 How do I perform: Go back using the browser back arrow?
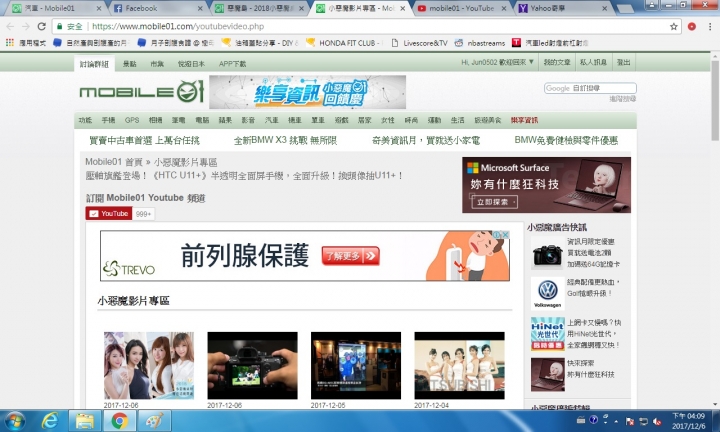click(x=10, y=27)
